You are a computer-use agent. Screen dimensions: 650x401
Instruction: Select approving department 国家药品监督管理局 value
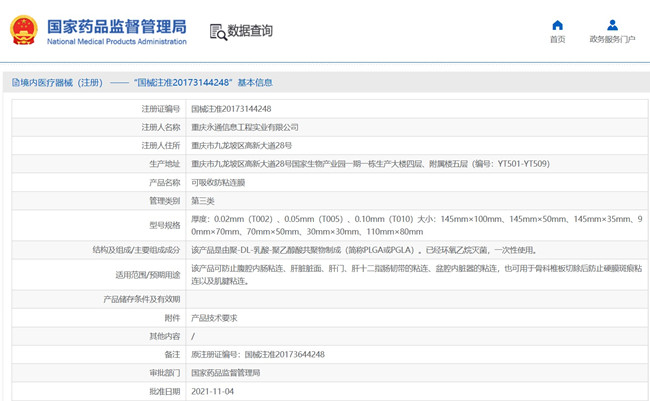[226, 373]
